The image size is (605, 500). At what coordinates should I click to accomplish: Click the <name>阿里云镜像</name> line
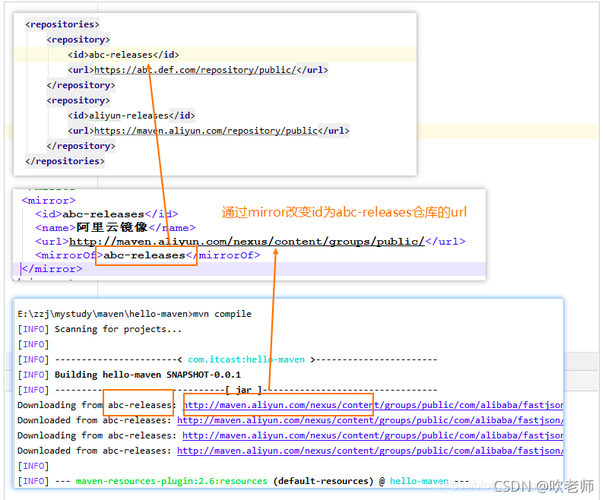coord(115,228)
